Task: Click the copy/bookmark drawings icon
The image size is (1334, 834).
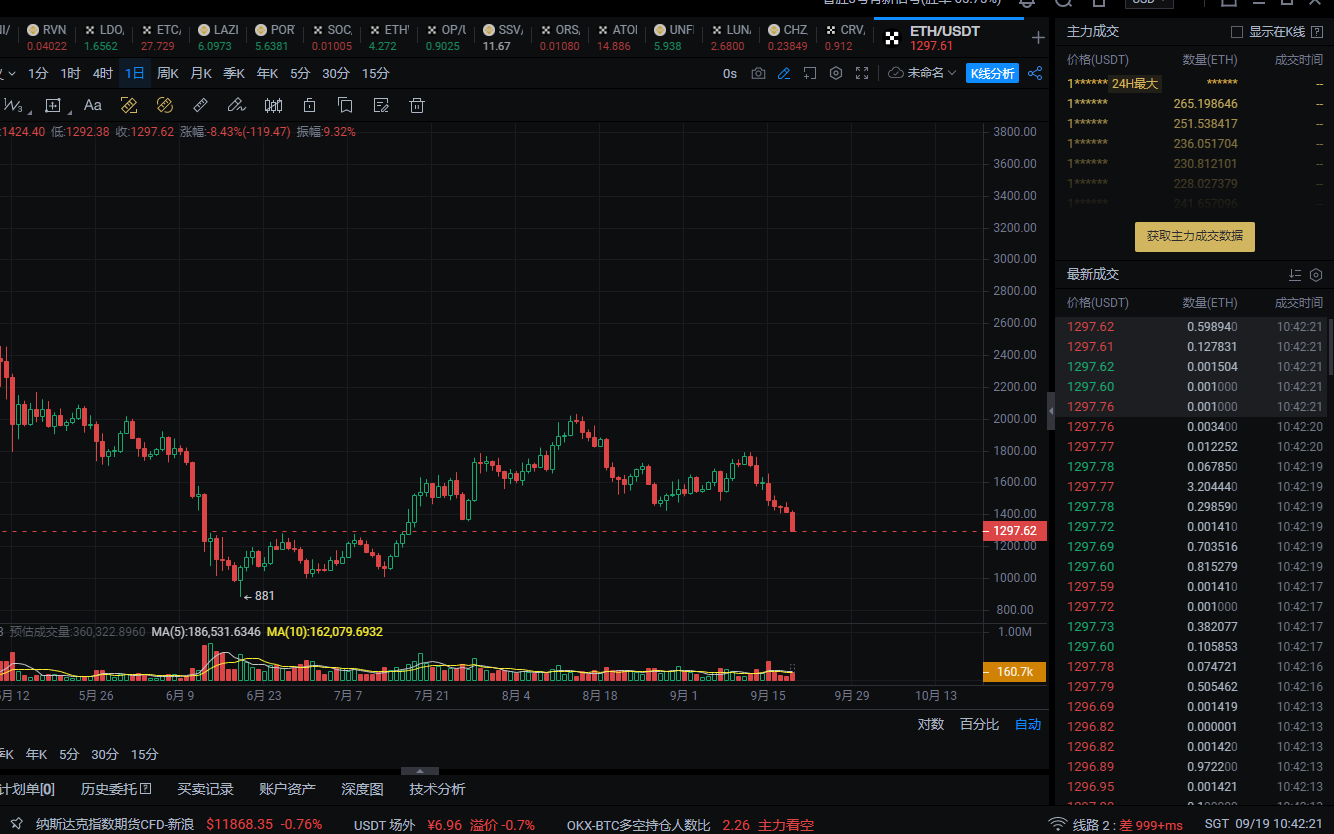Action: pyautogui.click(x=345, y=105)
